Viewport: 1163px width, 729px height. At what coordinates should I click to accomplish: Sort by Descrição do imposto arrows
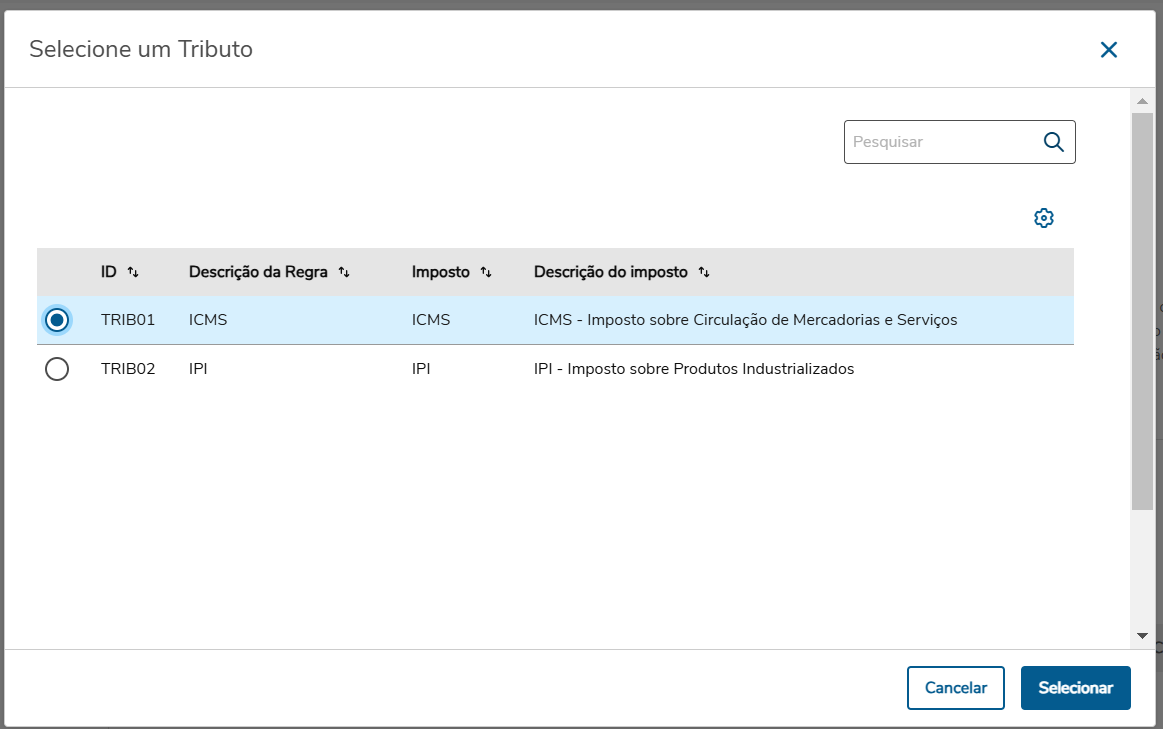(x=704, y=272)
